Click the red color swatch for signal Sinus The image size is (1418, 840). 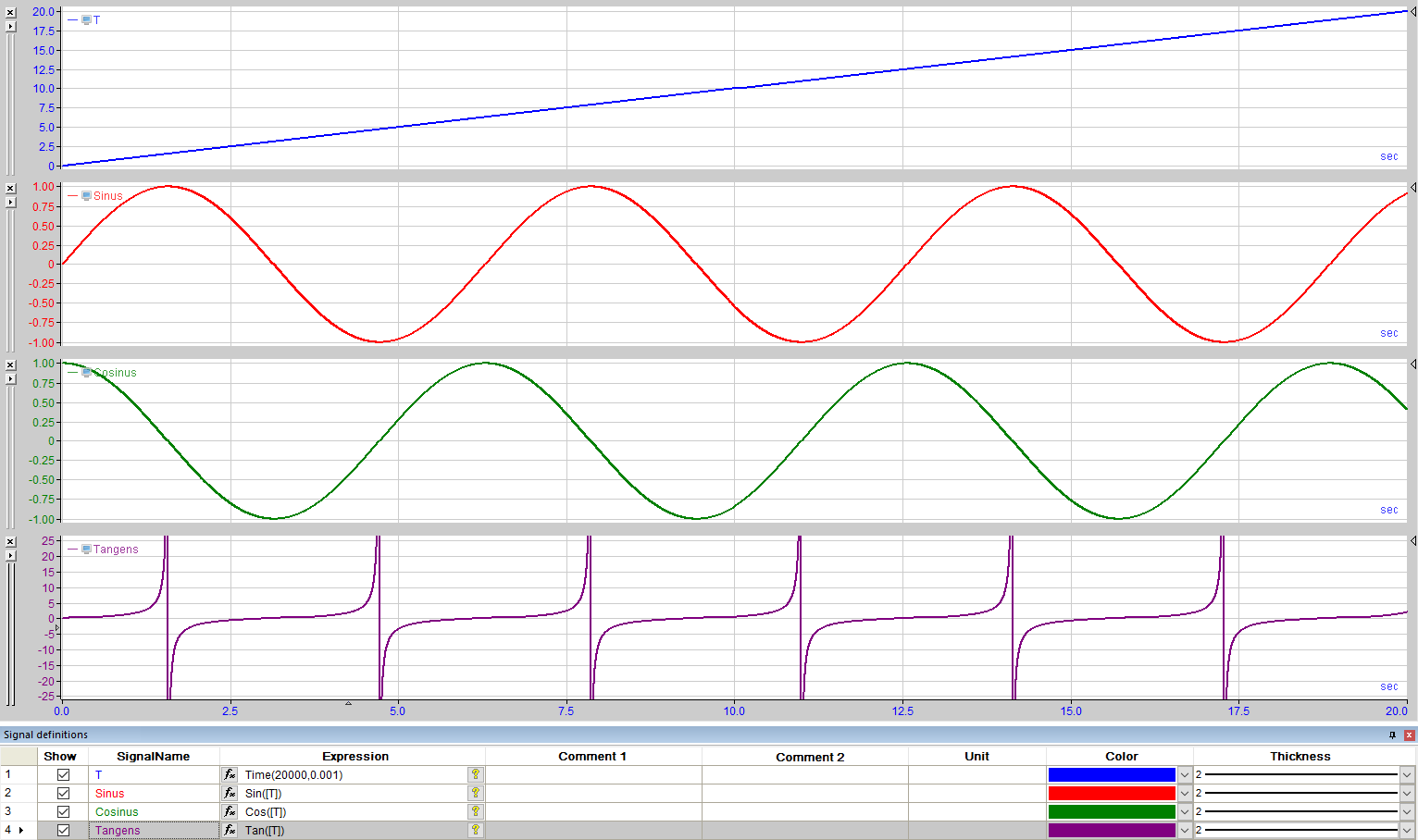pos(1112,793)
